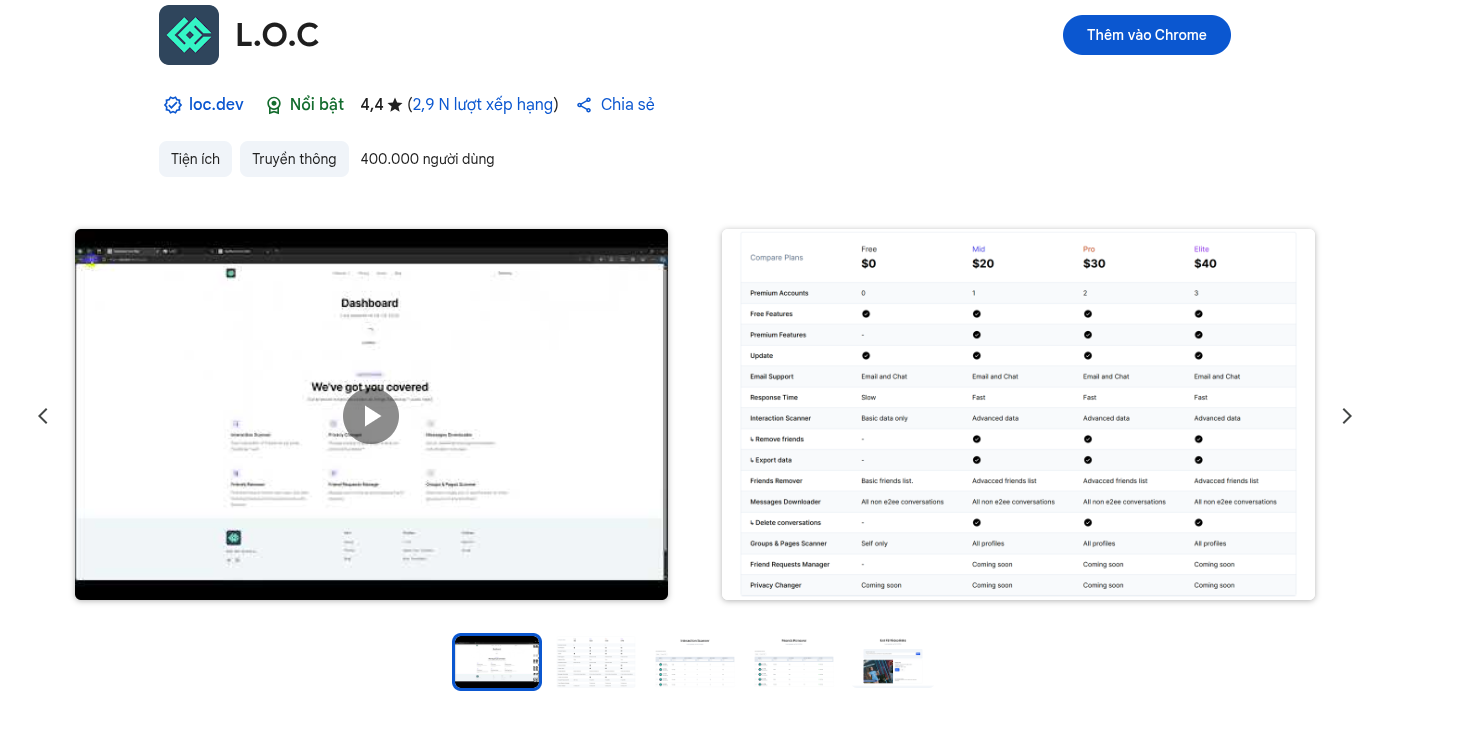Open the loc.dev developer link

[205, 105]
